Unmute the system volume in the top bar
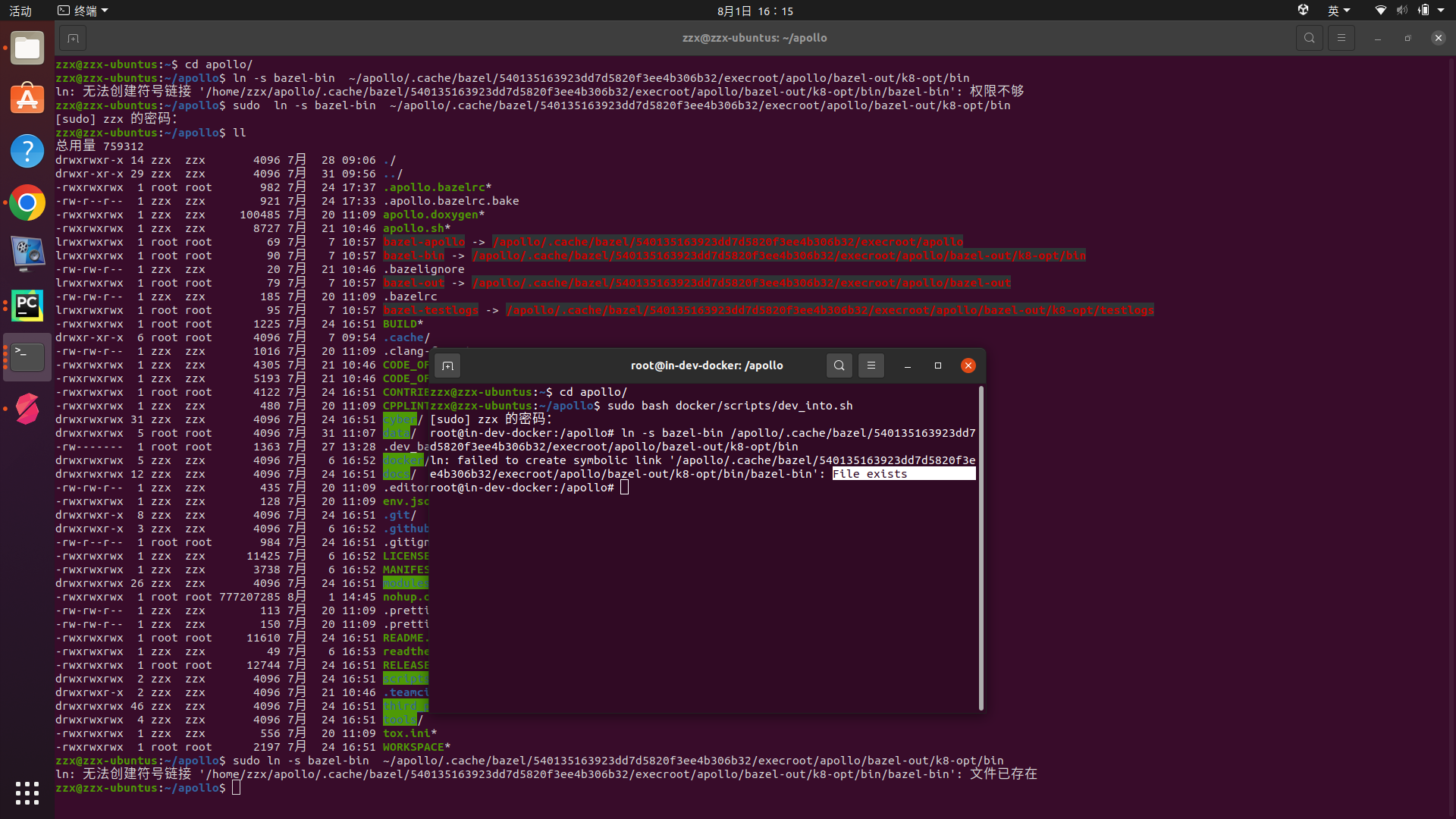Image resolution: width=1456 pixels, height=819 pixels. (x=1401, y=10)
